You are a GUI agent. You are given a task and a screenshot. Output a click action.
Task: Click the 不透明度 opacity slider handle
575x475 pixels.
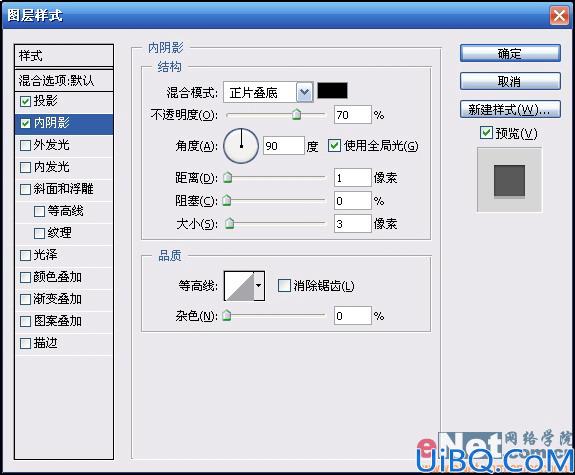point(296,114)
